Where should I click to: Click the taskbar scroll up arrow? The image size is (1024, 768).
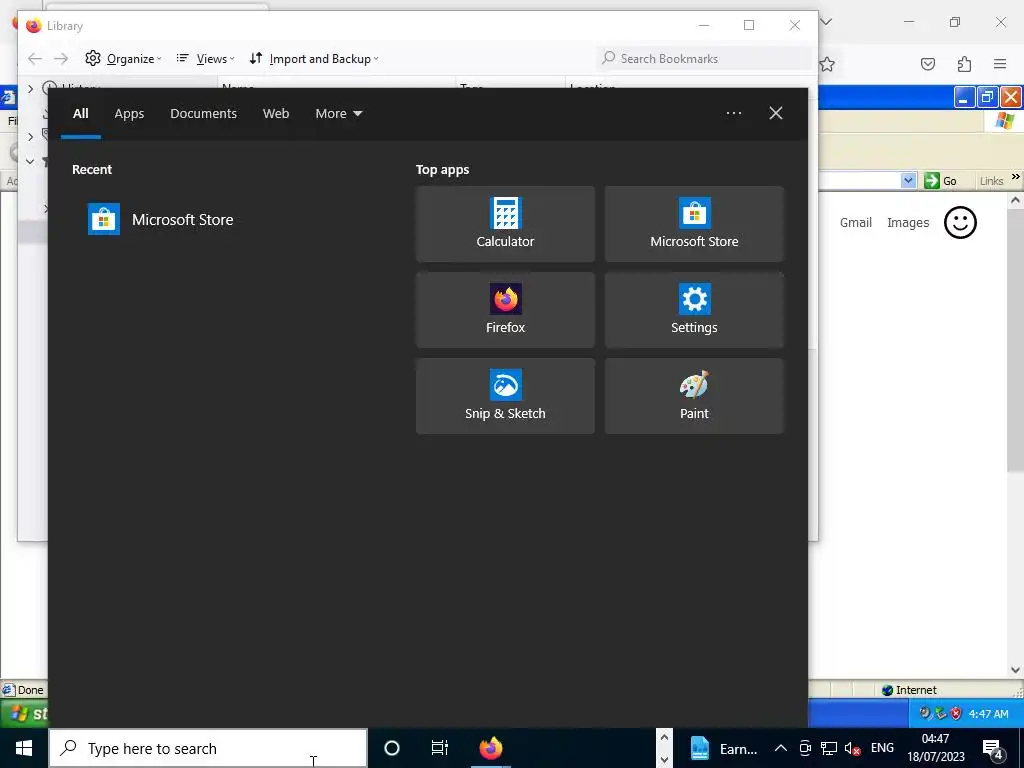[664, 738]
